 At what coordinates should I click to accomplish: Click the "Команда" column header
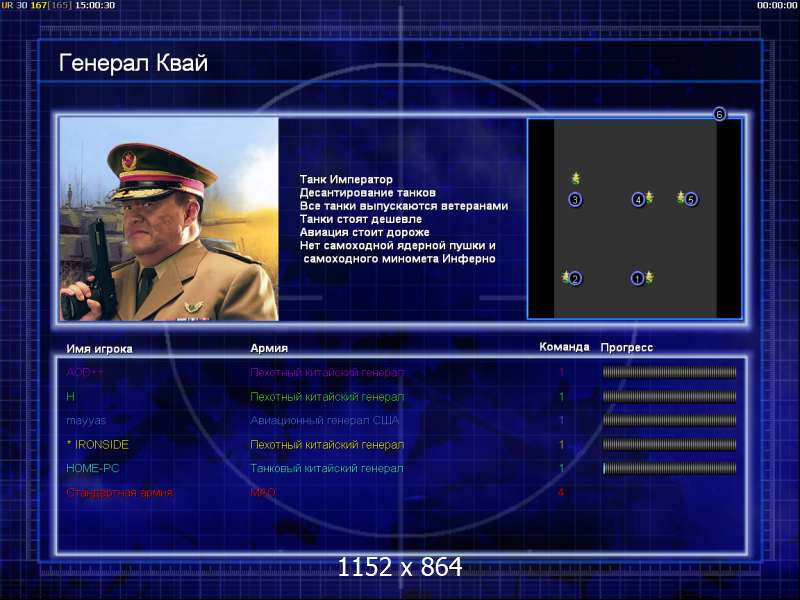pyautogui.click(x=564, y=347)
